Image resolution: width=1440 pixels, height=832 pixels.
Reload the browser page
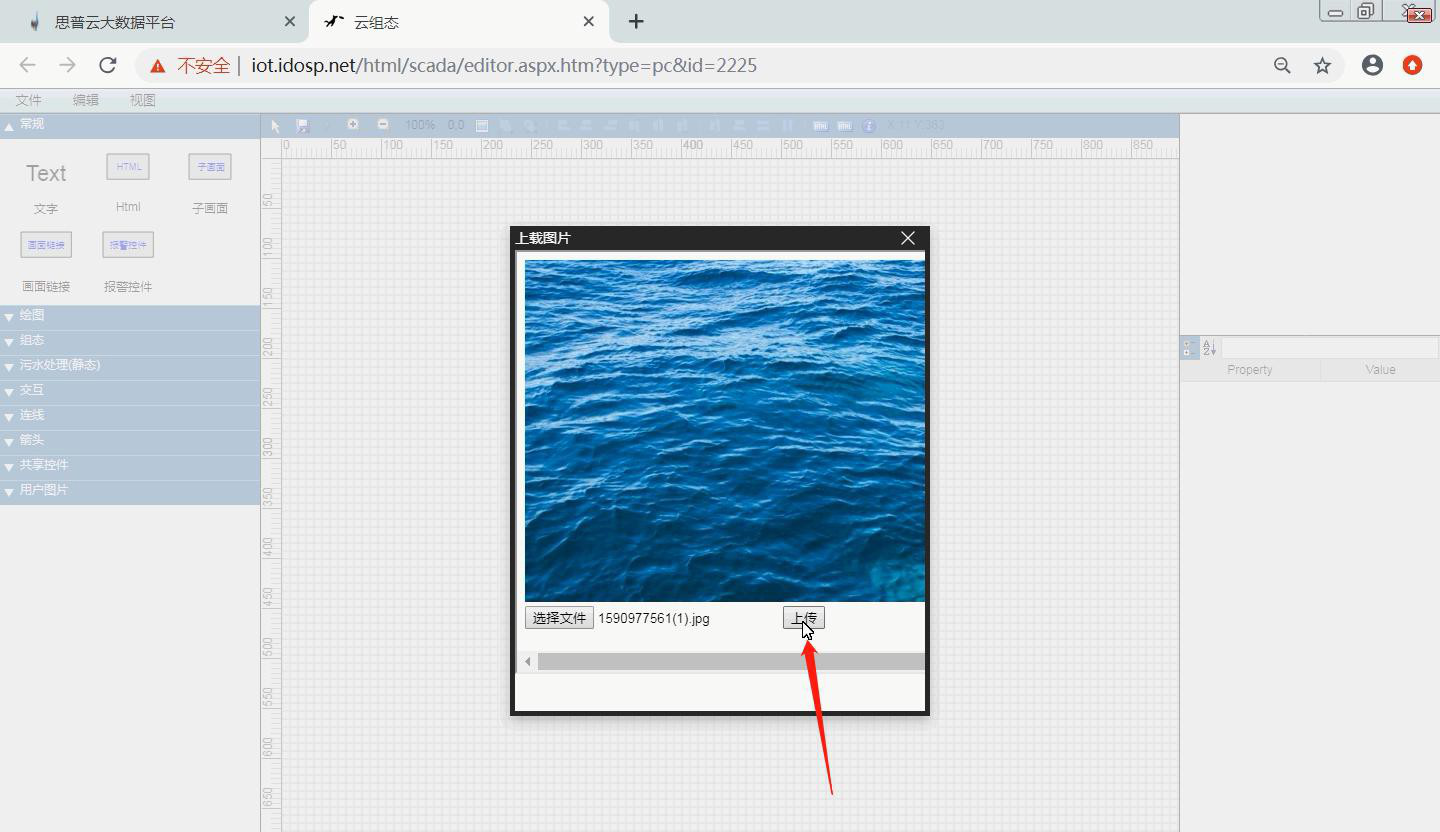tap(108, 66)
